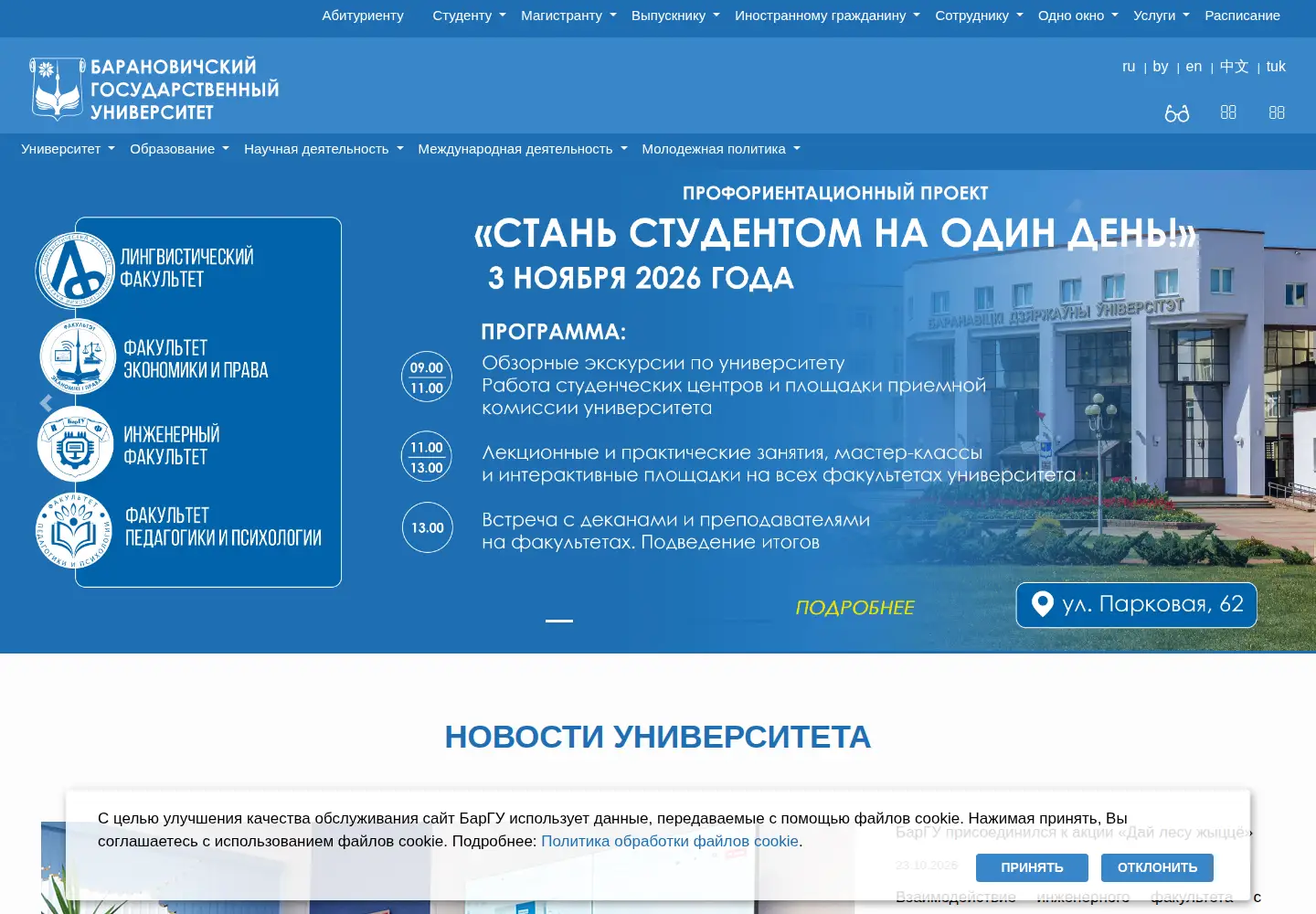Switch site language to en
Screen dimensions: 1316x914
point(1194,67)
